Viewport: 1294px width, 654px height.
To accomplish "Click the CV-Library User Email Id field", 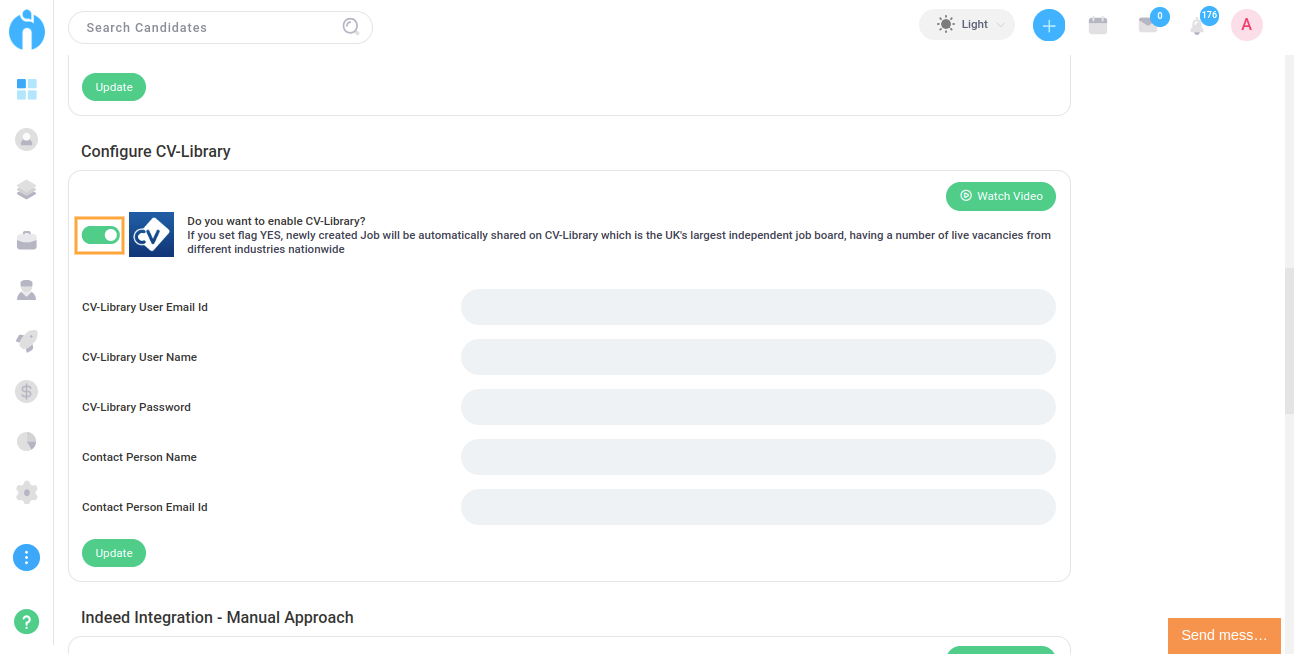I will pyautogui.click(x=758, y=307).
